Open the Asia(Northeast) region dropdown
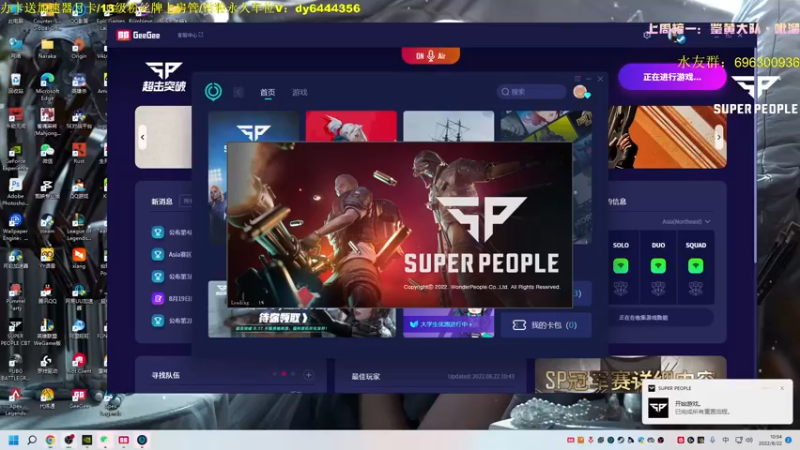The width and height of the screenshot is (800, 450). click(686, 221)
